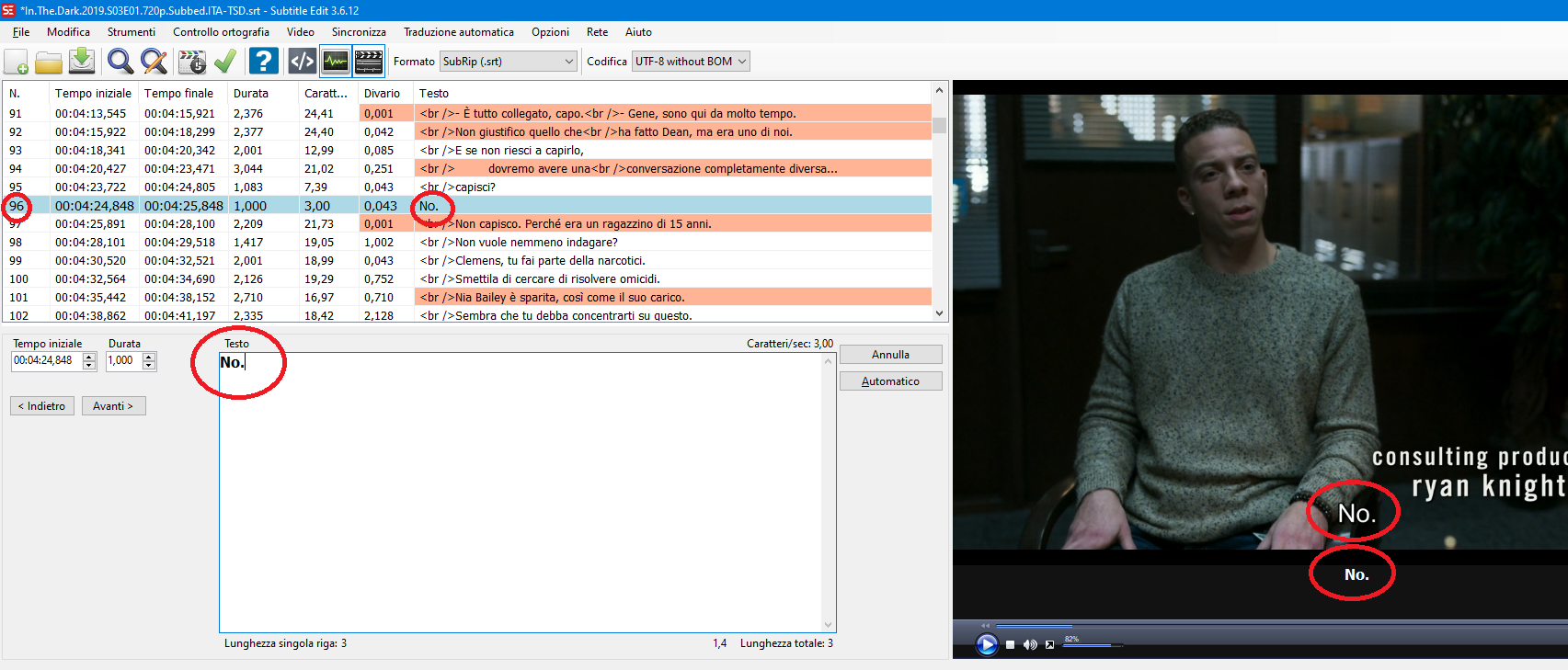Screen dimensions: 1568x670
Task: Select row 93 'E se non riesci a capirlo'
Action: pyautogui.click(x=467, y=151)
